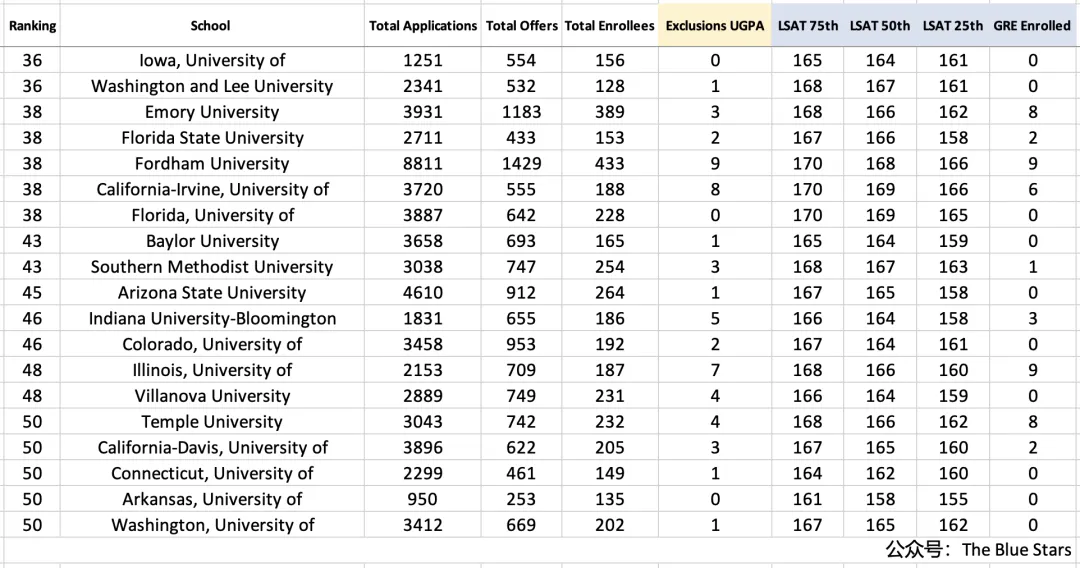The height and width of the screenshot is (568, 1080).
Task: Click California-Irvine's exclusions UGPA value 8
Action: click(715, 189)
